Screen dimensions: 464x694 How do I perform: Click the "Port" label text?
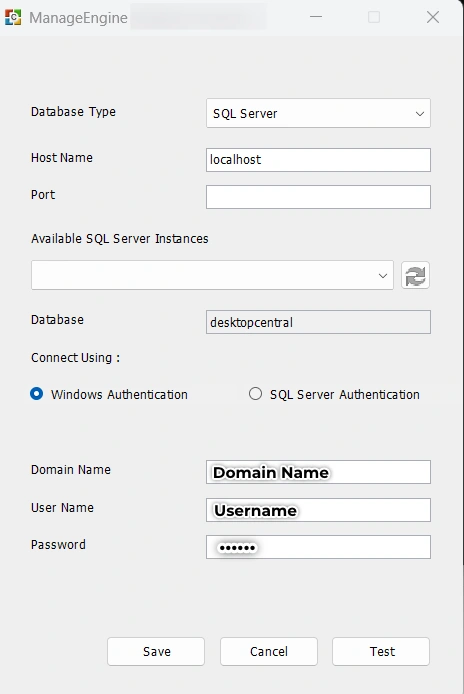(43, 195)
